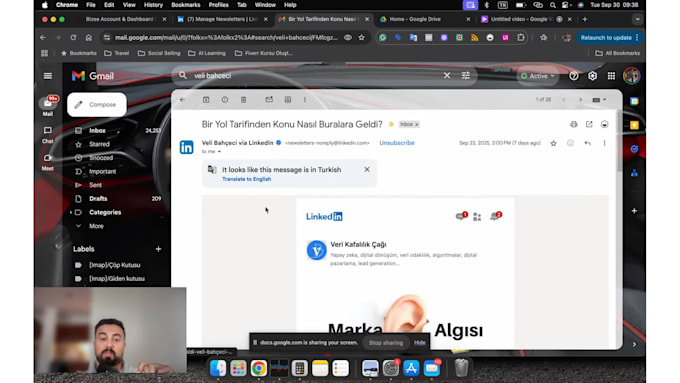Open the Gmail main menu hamburger icon
Screen dimensions: 680x383
tap(48, 76)
